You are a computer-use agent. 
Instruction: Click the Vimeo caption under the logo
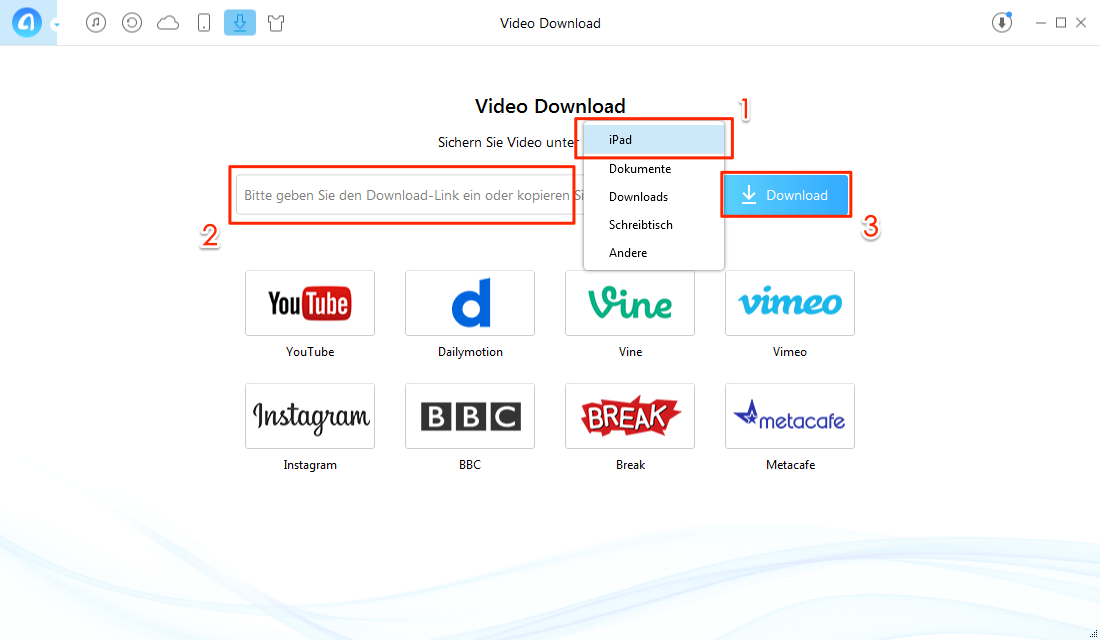(790, 352)
